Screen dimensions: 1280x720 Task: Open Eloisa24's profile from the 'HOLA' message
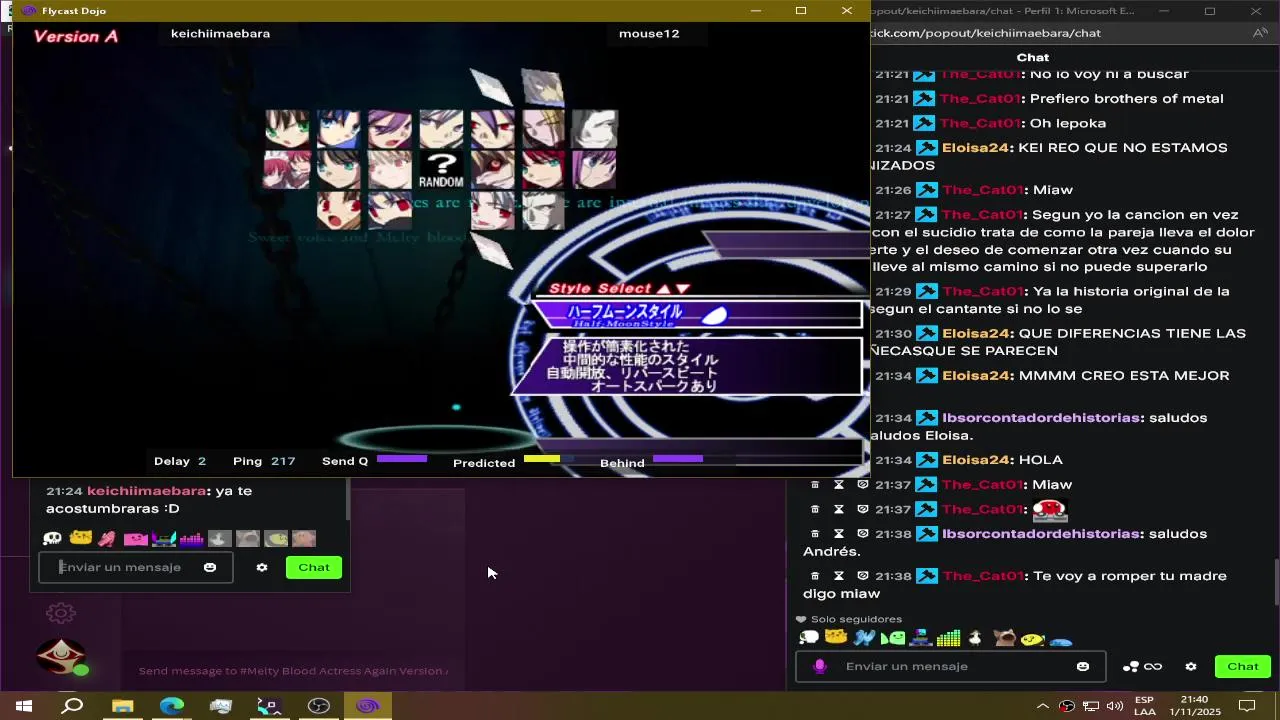pos(976,460)
